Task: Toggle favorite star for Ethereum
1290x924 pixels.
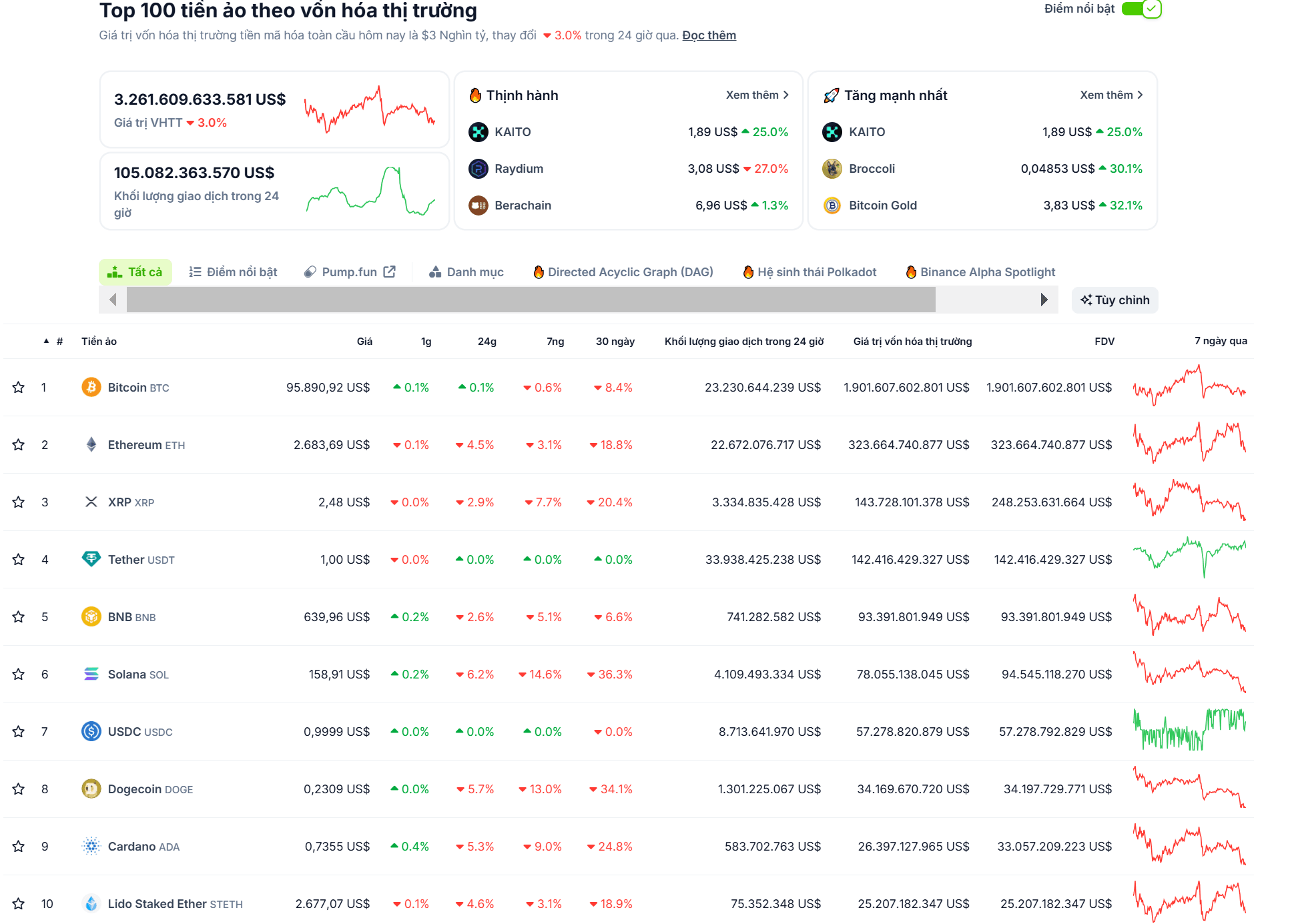Action: point(19,445)
